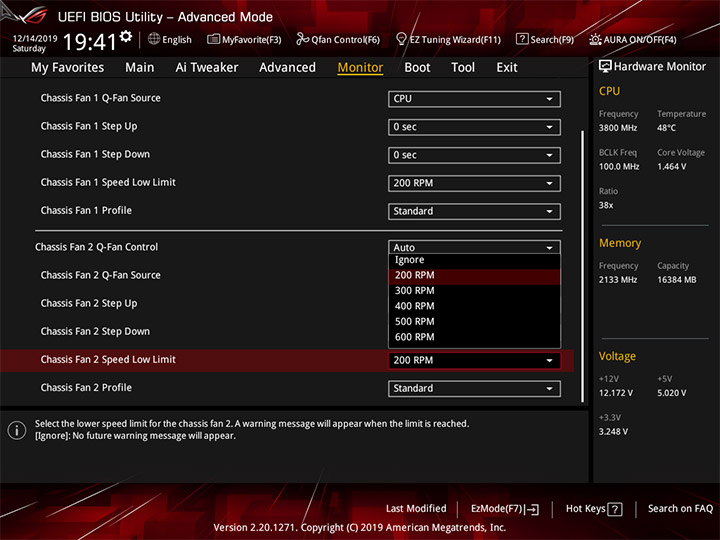Open Chassis Fan 1 Speed Low Limit dropdown
Screen dimensions: 720x540
[474, 183]
